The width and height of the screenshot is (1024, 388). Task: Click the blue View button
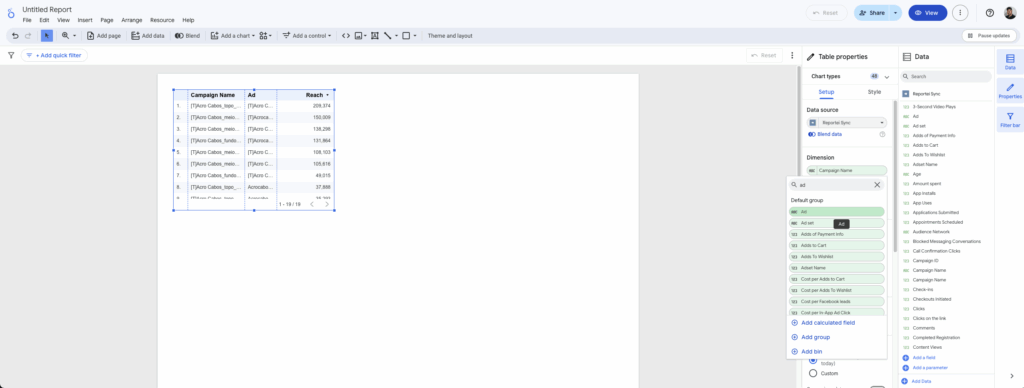click(x=927, y=13)
